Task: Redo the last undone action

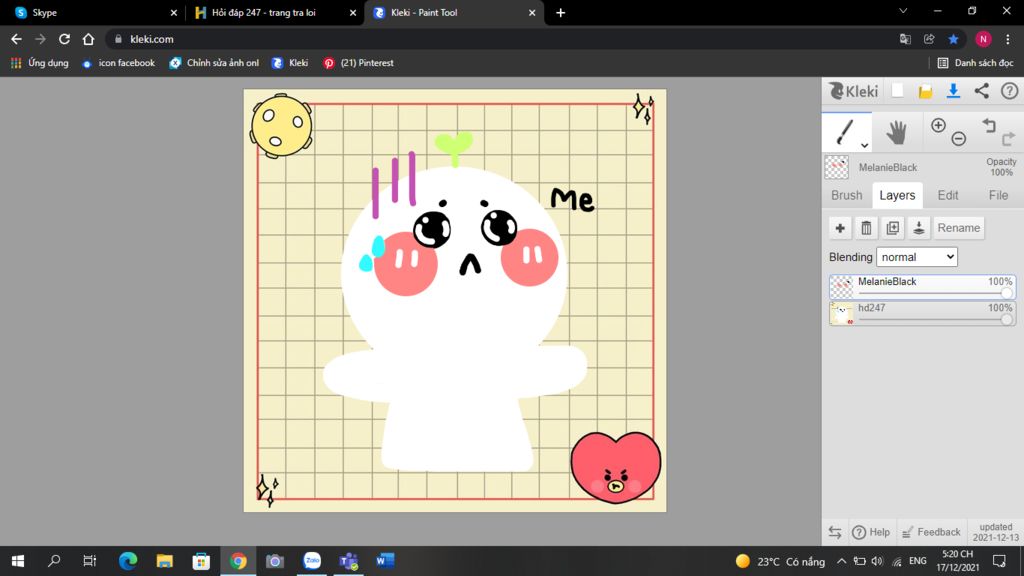Action: [x=1008, y=138]
